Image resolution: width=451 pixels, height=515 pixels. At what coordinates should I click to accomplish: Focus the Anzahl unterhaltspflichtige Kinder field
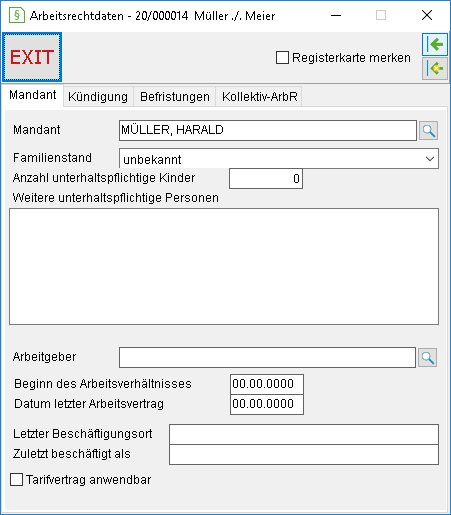pyautogui.click(x=266, y=179)
